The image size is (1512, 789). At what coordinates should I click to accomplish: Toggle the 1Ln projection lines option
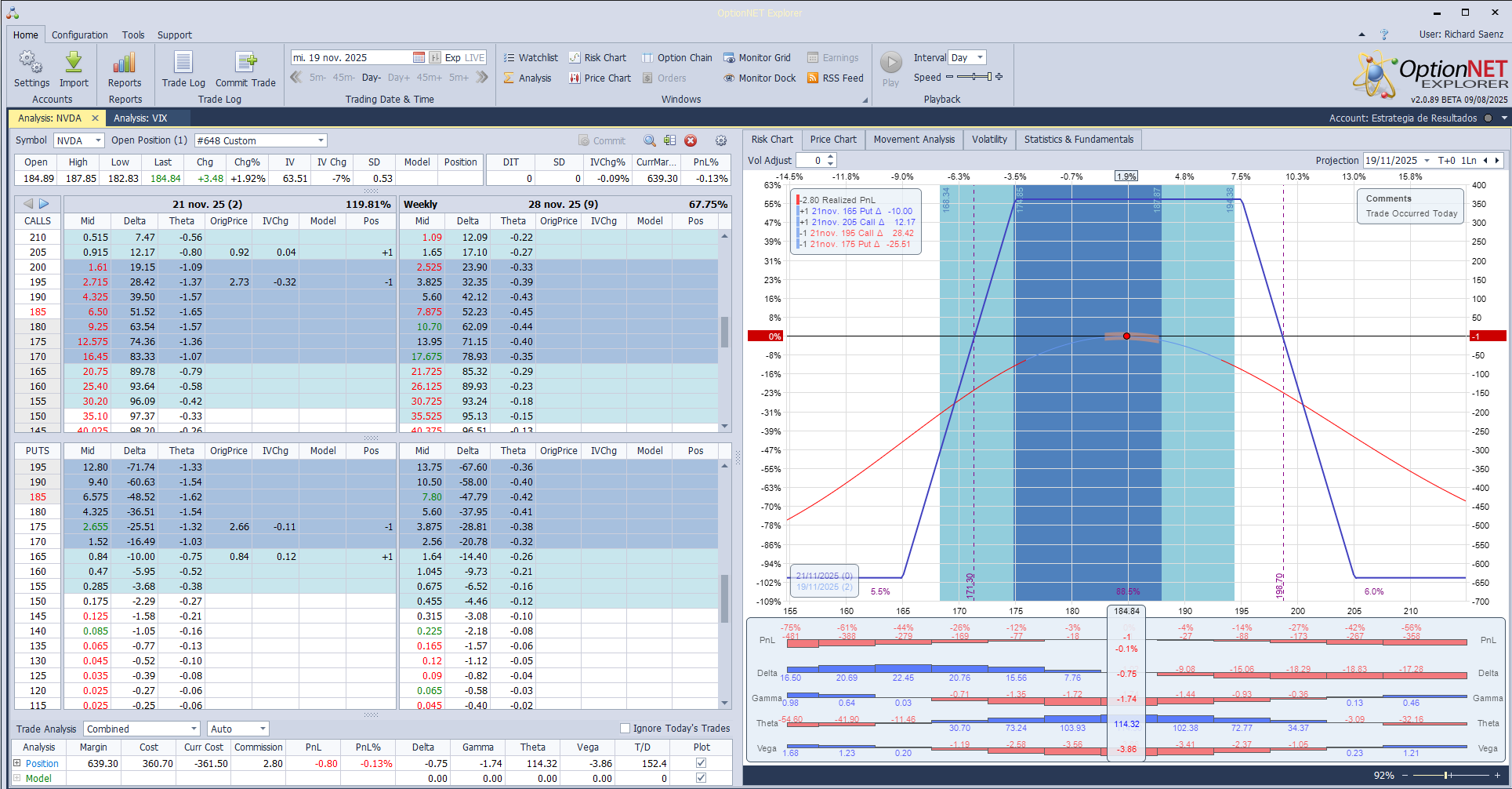coord(1469,160)
